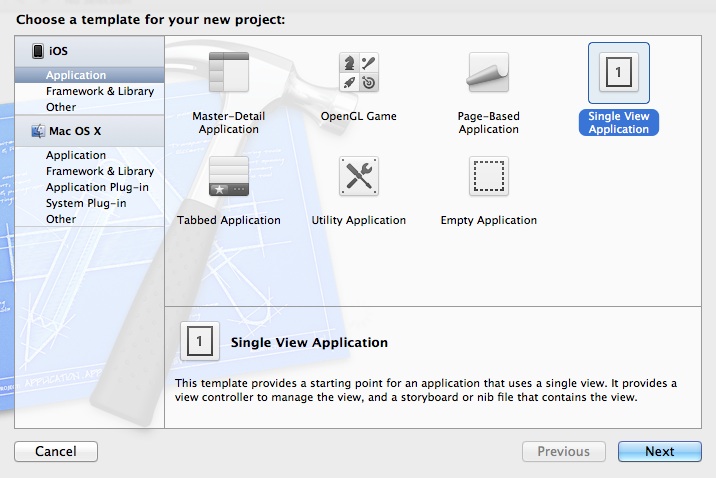
Task: Click the Cancel button
Action: tap(56, 452)
